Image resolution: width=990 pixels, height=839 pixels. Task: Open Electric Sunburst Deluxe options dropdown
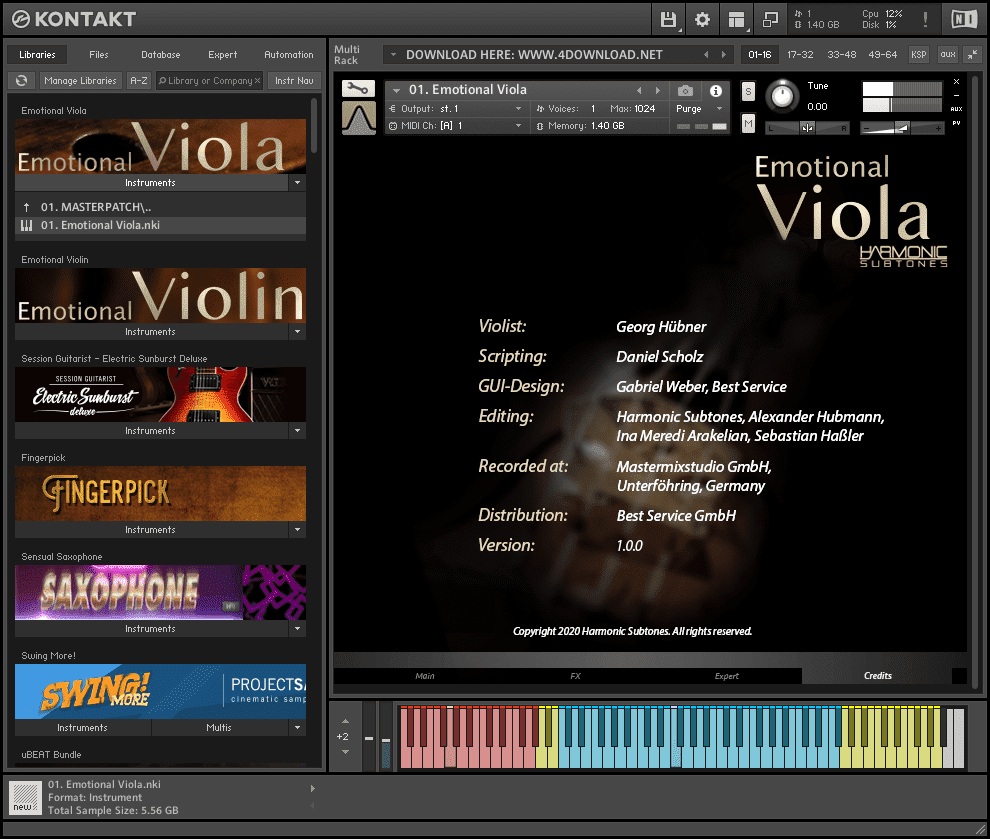tap(297, 431)
